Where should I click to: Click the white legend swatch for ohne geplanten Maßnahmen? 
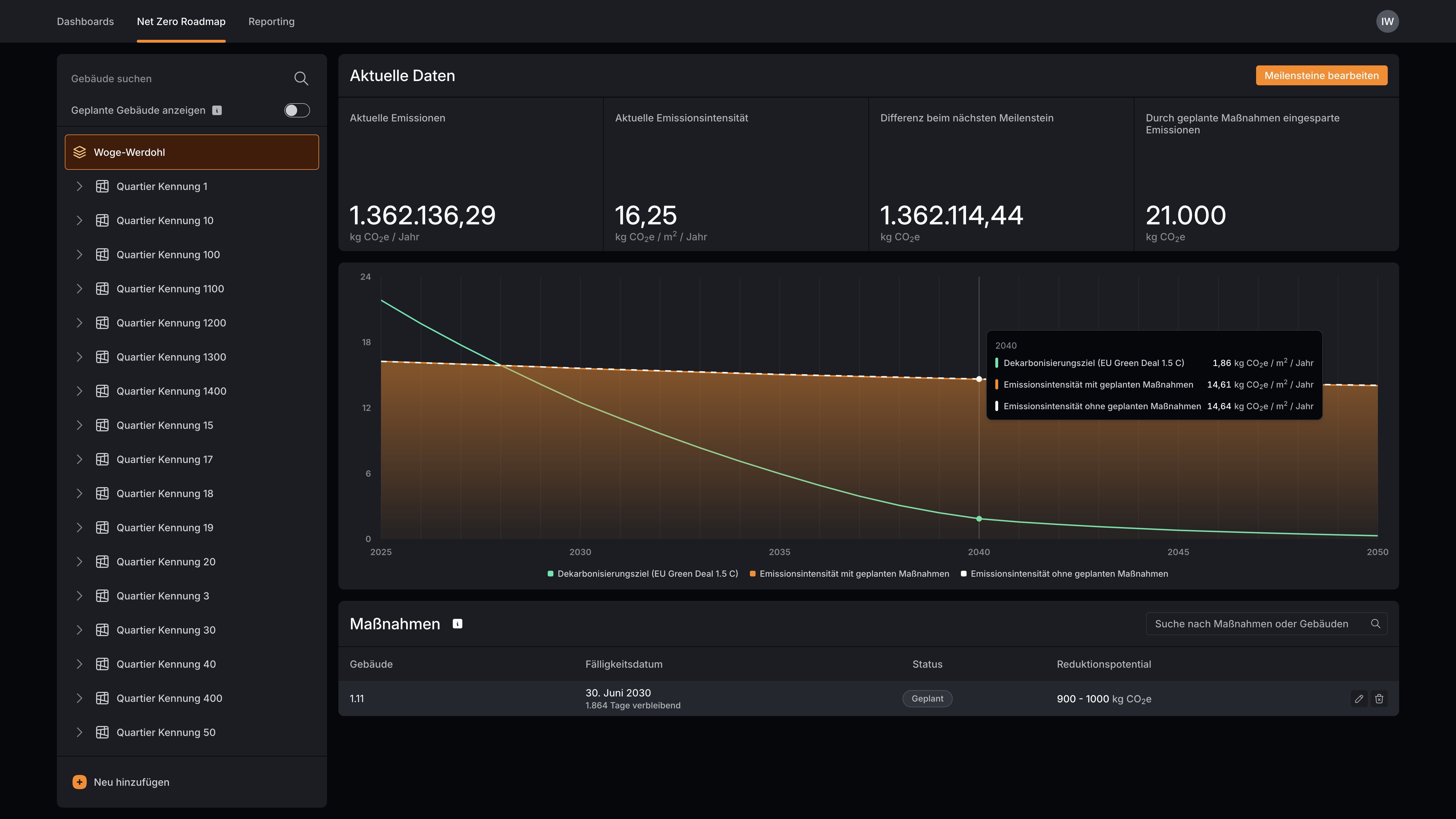pyautogui.click(x=964, y=574)
